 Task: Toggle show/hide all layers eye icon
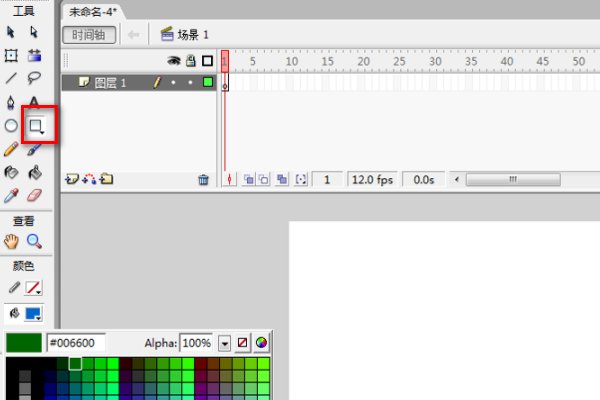tap(172, 60)
